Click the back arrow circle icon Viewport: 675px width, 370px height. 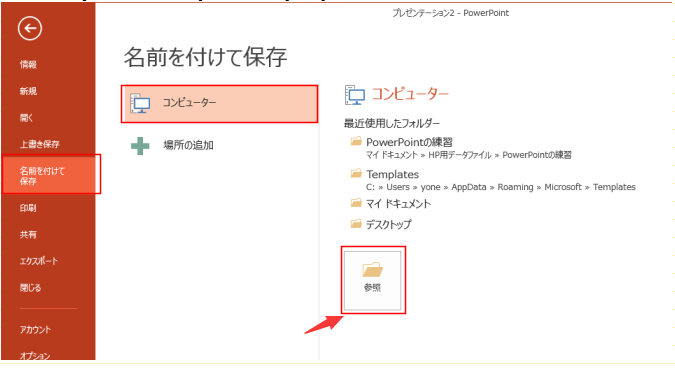coord(30,28)
